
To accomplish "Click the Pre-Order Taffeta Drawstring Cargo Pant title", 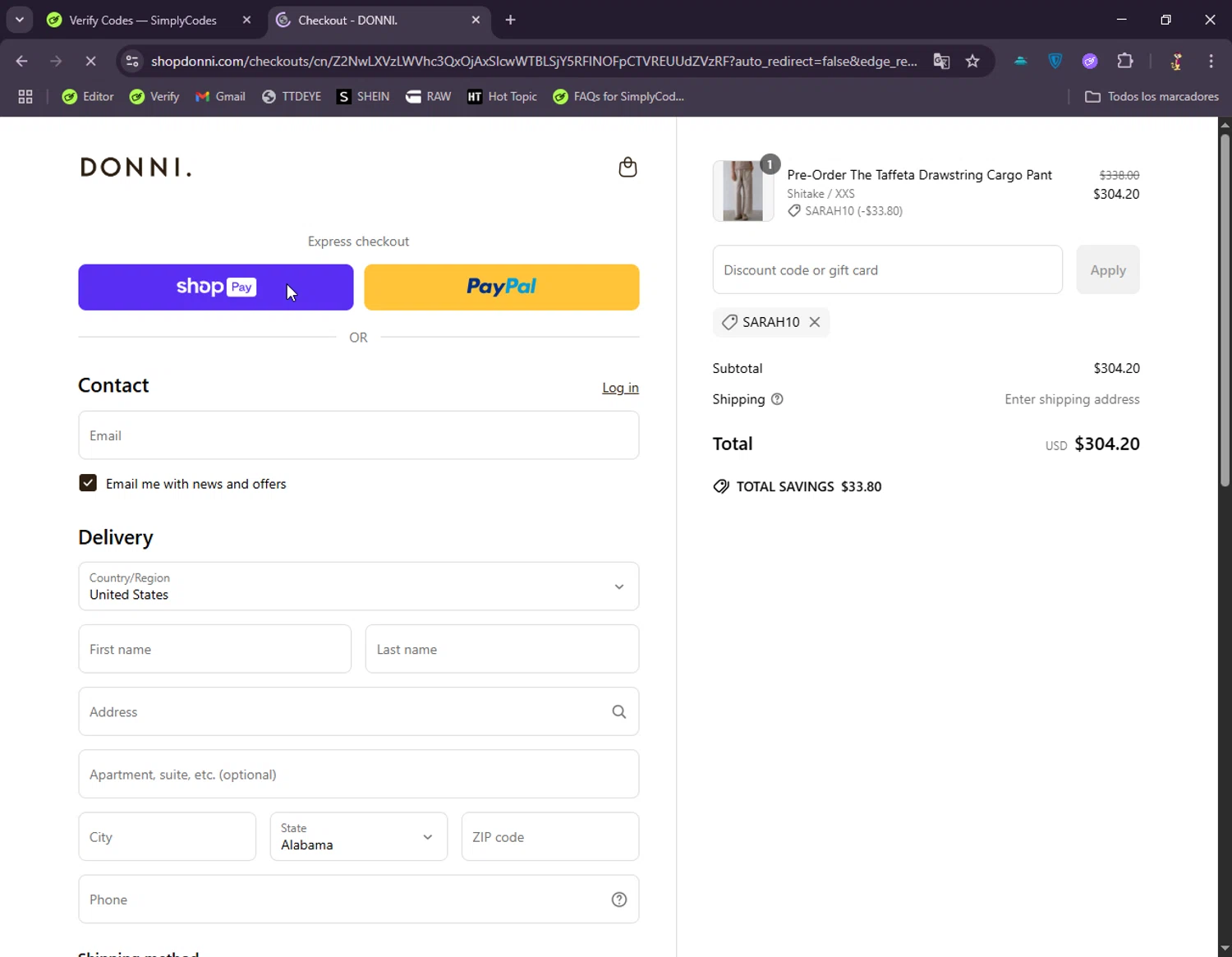I will (919, 175).
